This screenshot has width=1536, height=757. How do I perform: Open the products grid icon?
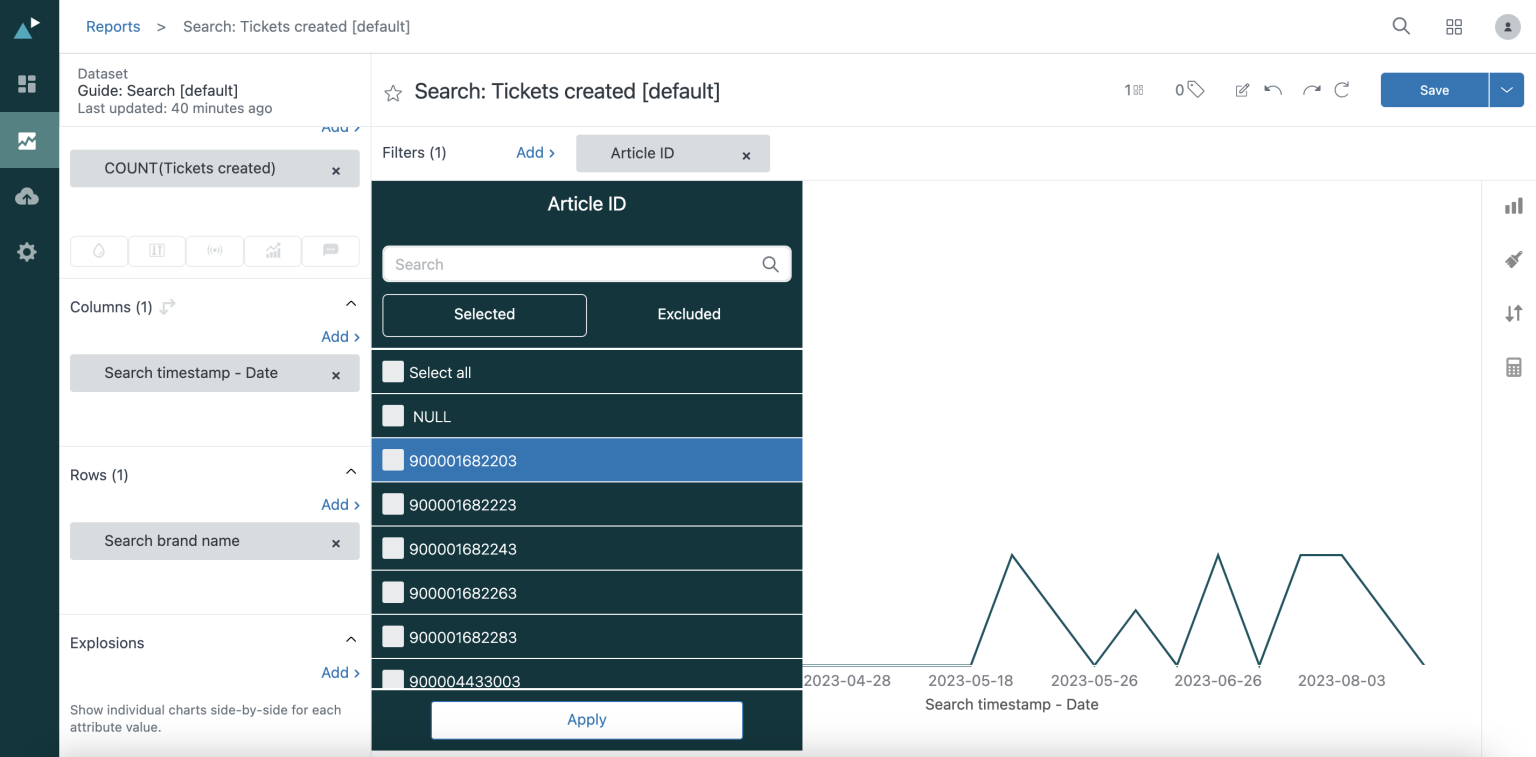1454,27
